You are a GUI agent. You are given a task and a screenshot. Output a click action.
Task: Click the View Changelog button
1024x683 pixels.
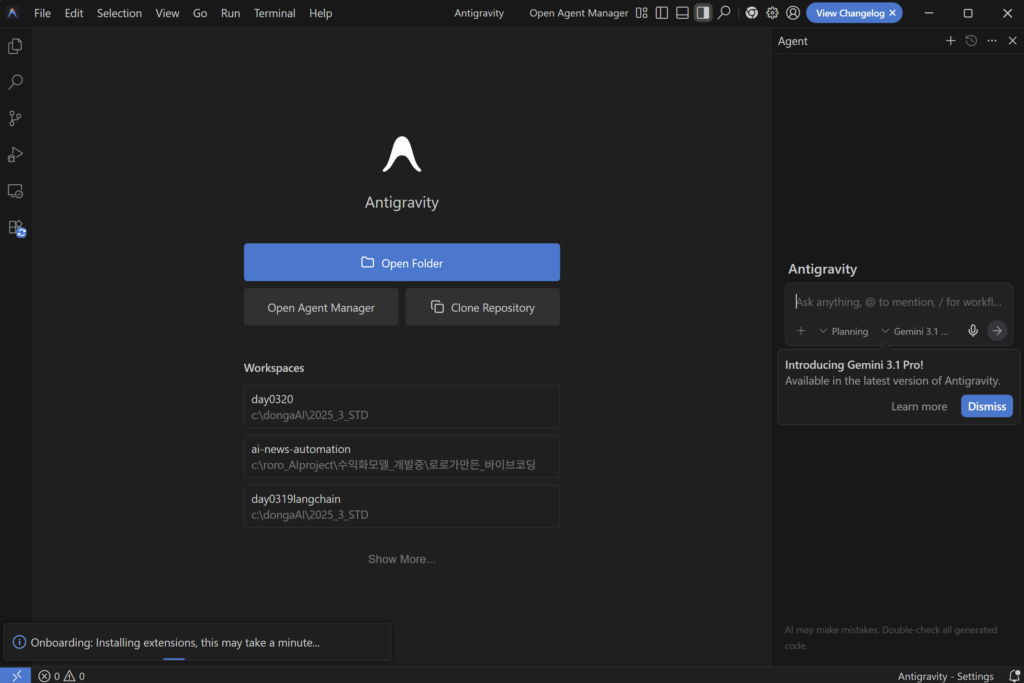tap(850, 13)
